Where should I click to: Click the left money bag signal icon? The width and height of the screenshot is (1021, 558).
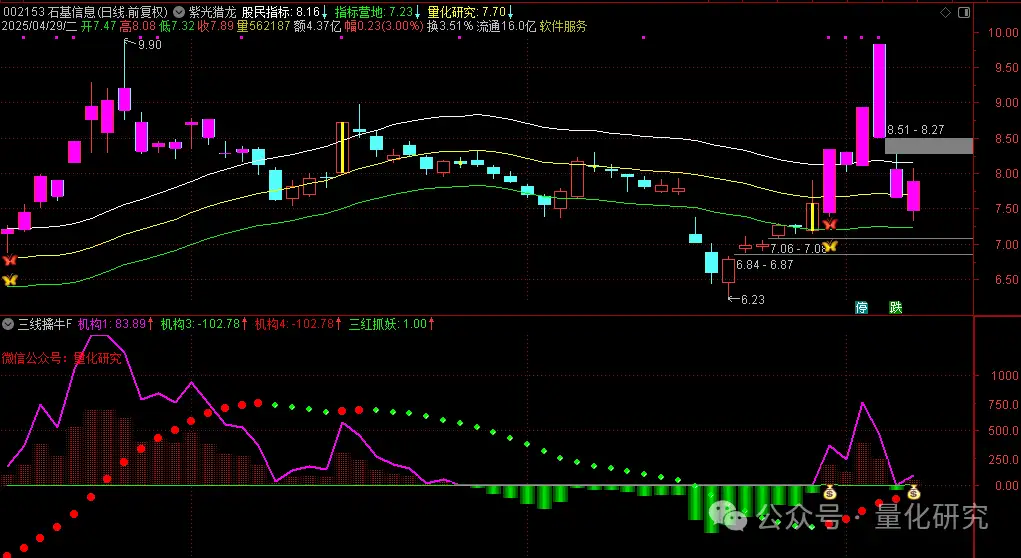click(830, 492)
